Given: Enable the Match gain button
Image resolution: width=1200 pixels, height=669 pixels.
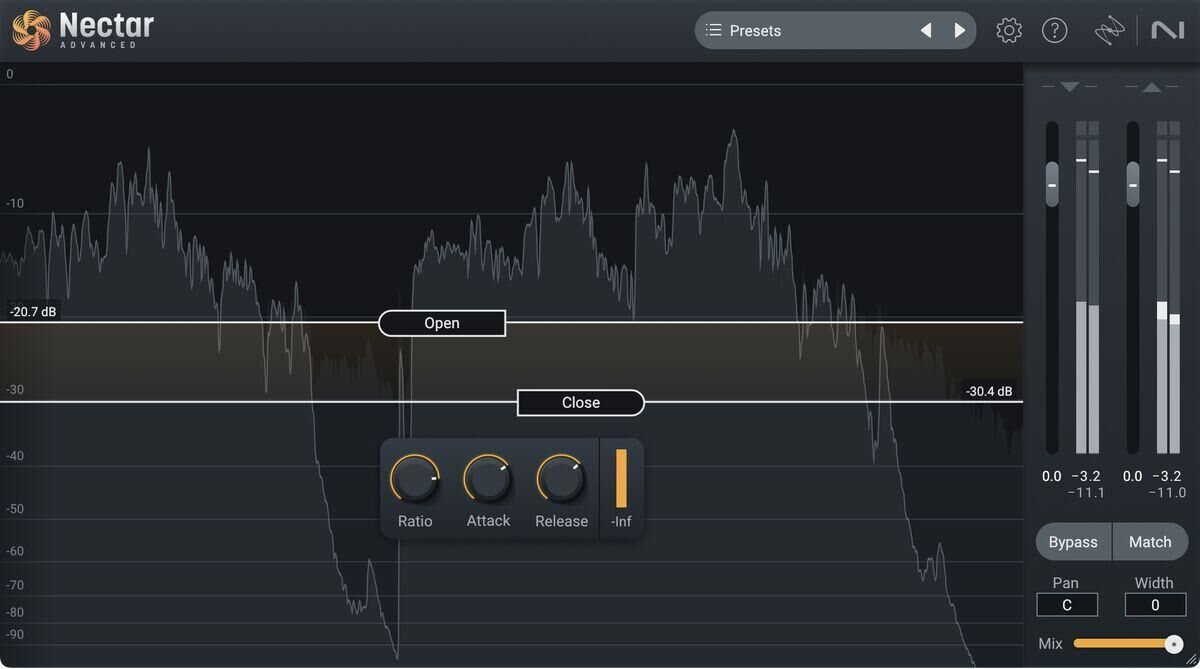Looking at the screenshot, I should tap(1150, 542).
